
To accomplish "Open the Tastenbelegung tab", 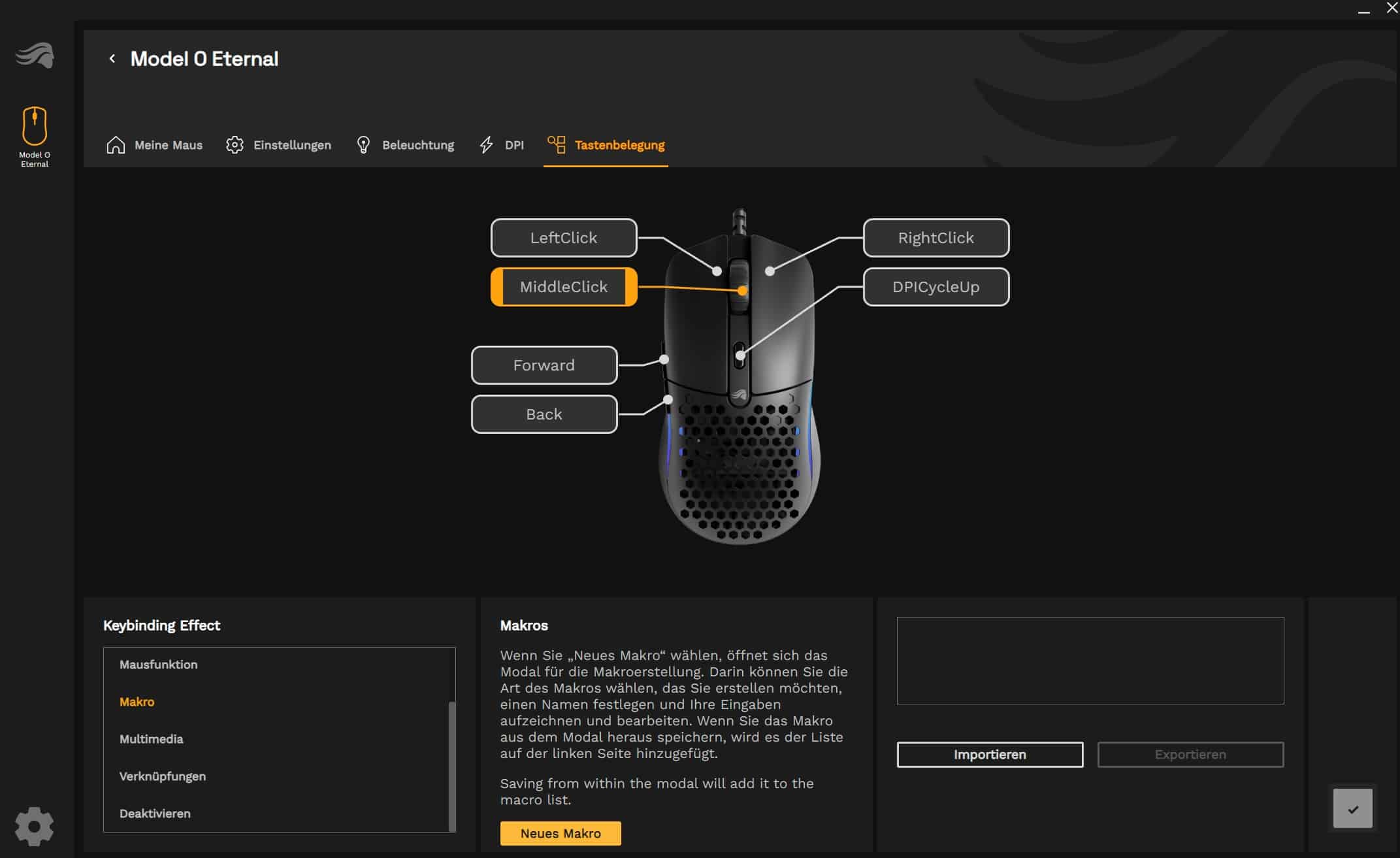I will 619,145.
